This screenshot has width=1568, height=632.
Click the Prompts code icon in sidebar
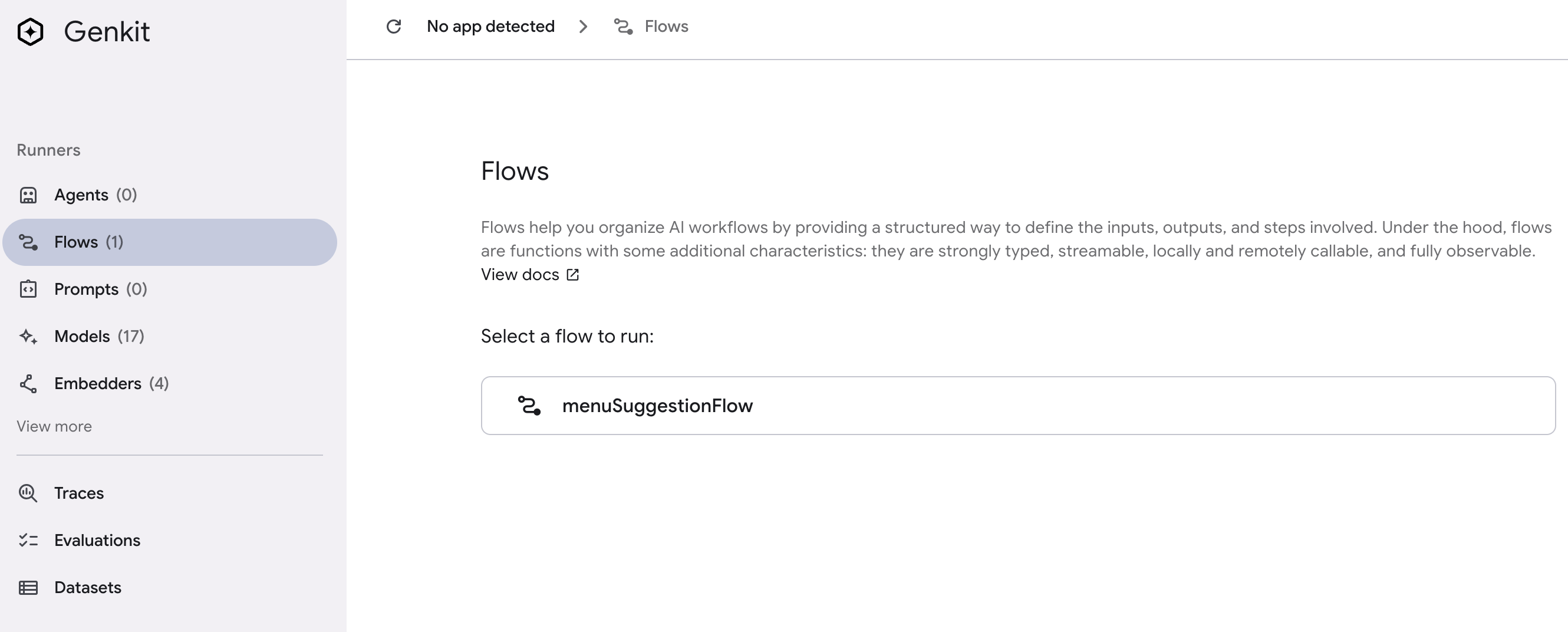point(28,289)
